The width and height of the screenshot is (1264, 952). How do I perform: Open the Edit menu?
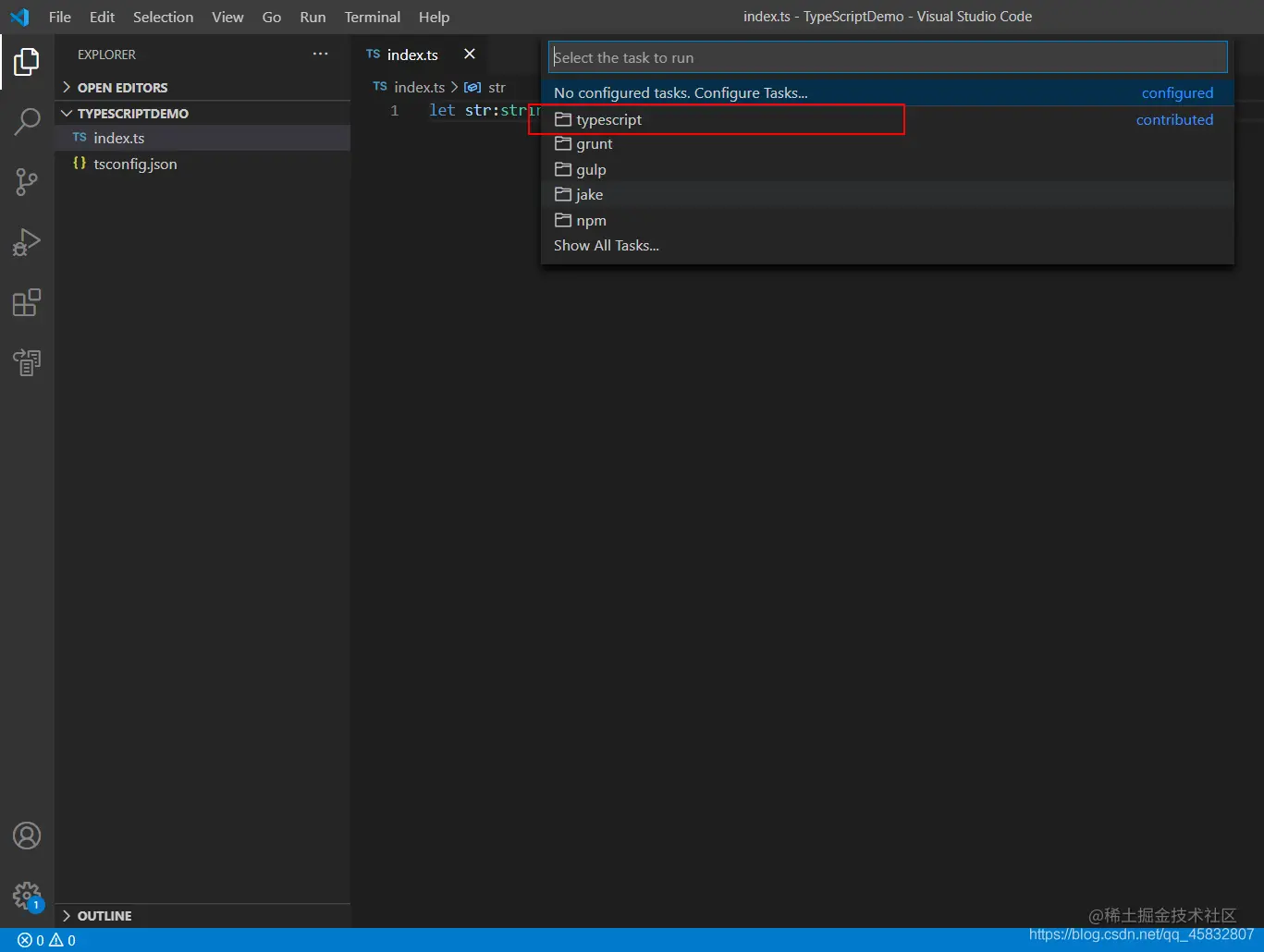[x=102, y=17]
